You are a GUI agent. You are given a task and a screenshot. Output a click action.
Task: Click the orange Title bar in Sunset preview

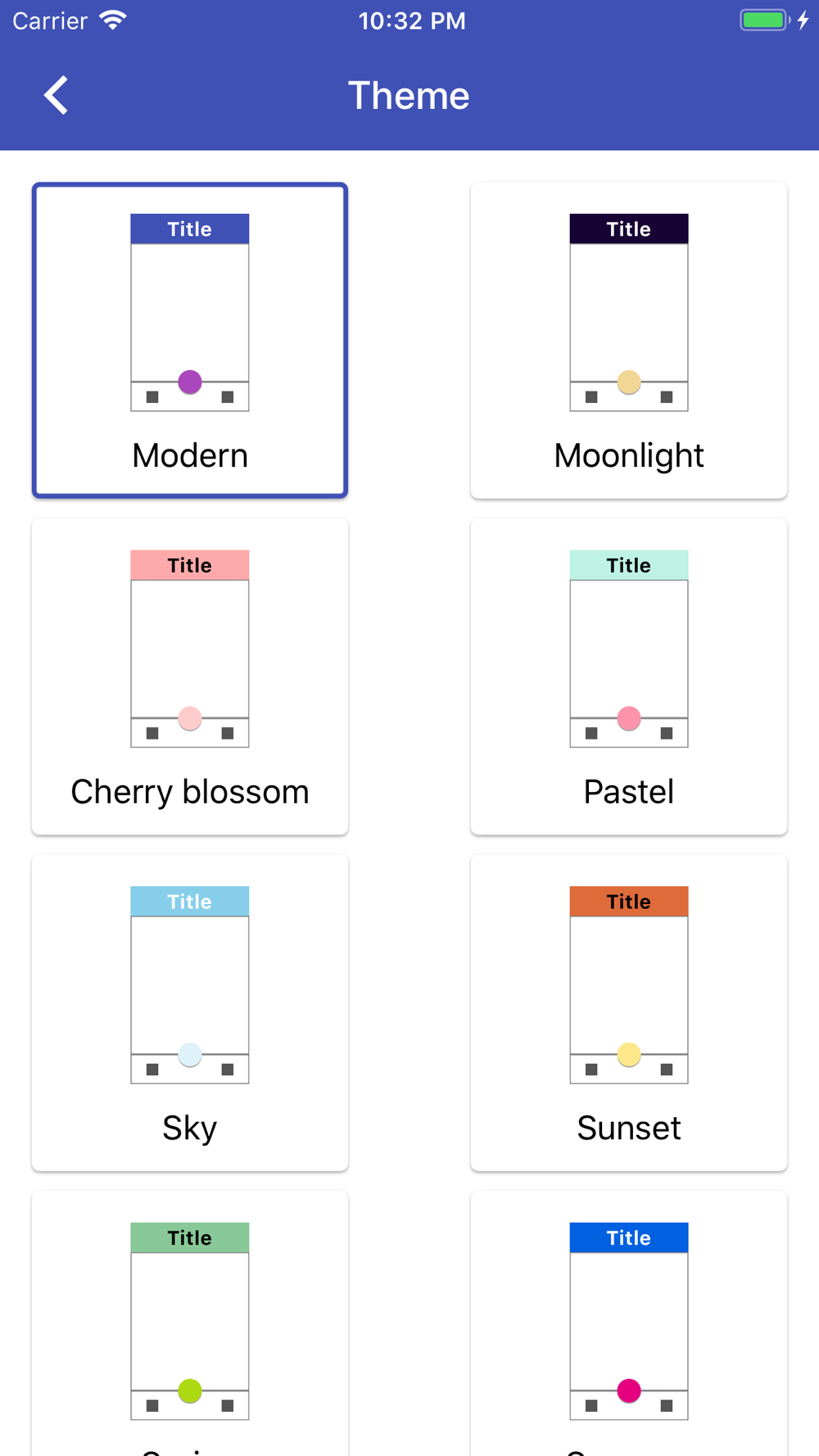[629, 901]
